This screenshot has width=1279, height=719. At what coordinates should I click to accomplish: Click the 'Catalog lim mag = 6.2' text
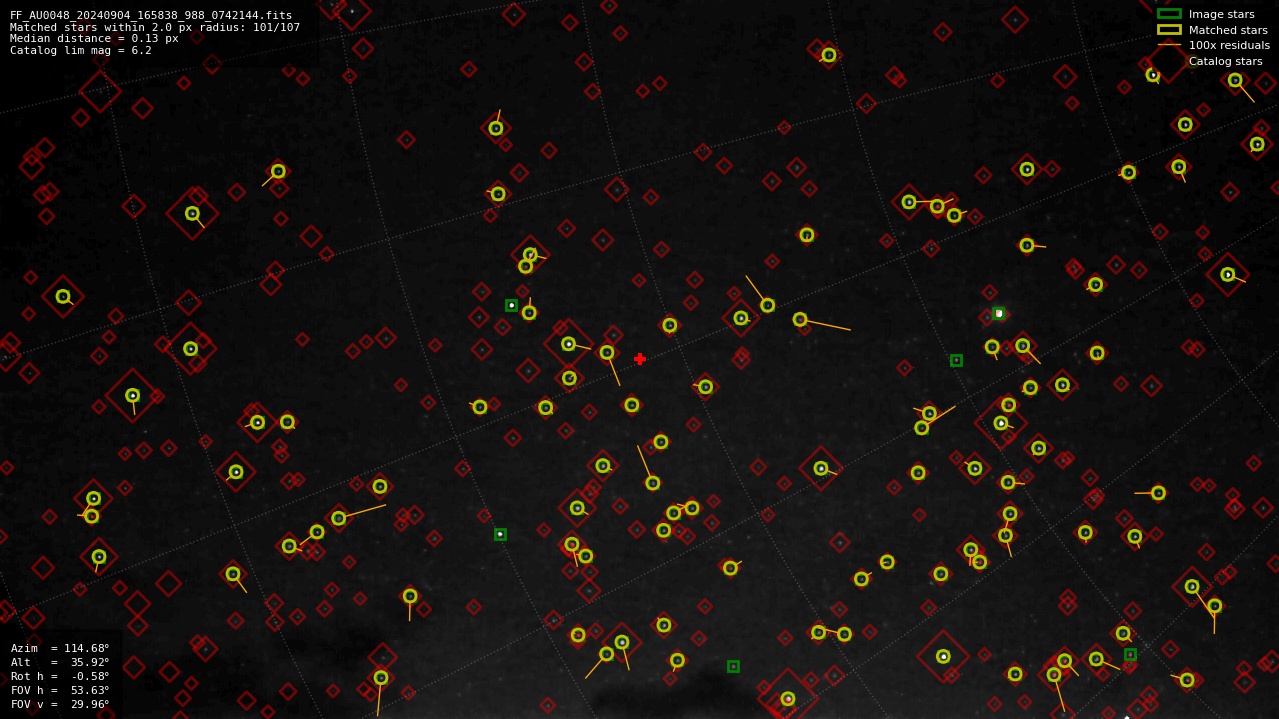click(81, 50)
